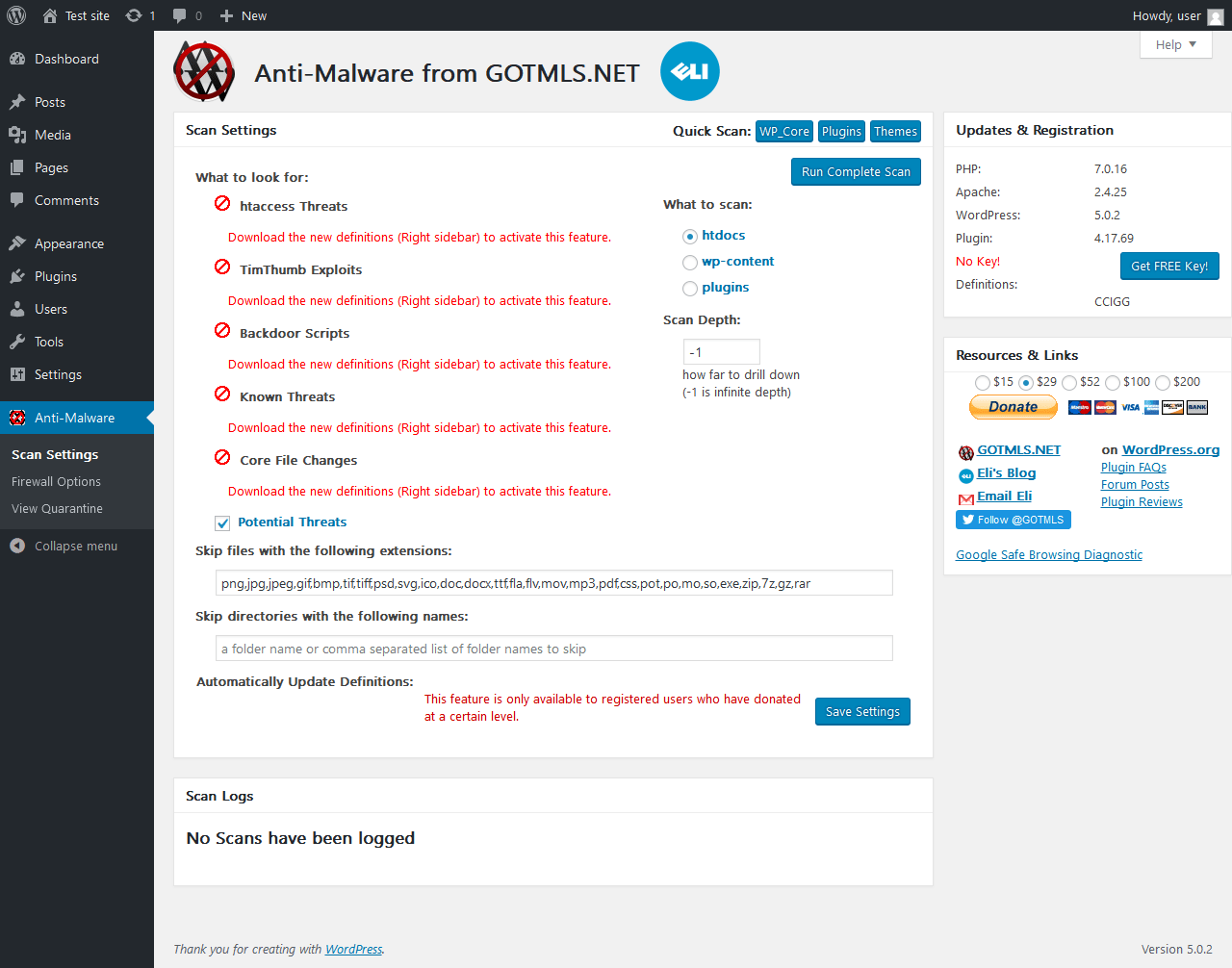Click the Posts pushpin icon

pyautogui.click(x=17, y=102)
